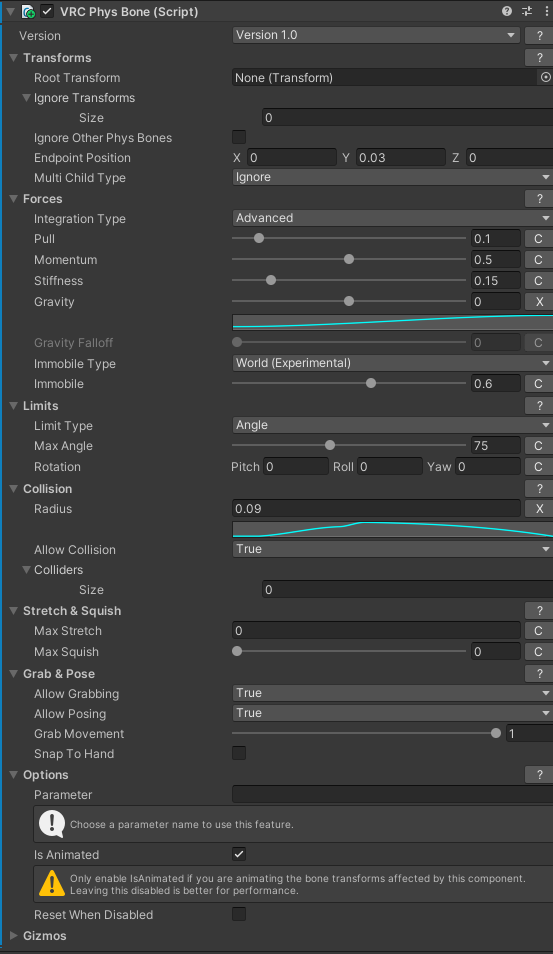Click the Transforms section help button
The image size is (553, 954).
point(539,57)
